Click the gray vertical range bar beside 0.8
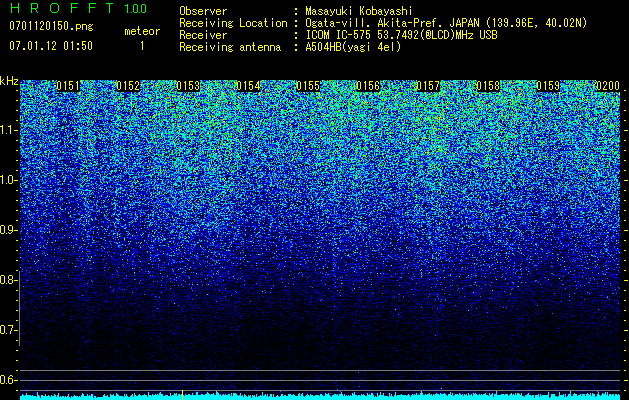The width and height of the screenshot is (629, 400). pyautogui.click(x=19, y=308)
